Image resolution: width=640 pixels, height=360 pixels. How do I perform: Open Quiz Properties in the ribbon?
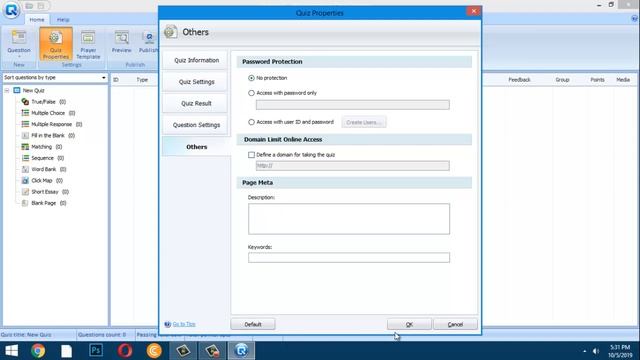point(56,44)
